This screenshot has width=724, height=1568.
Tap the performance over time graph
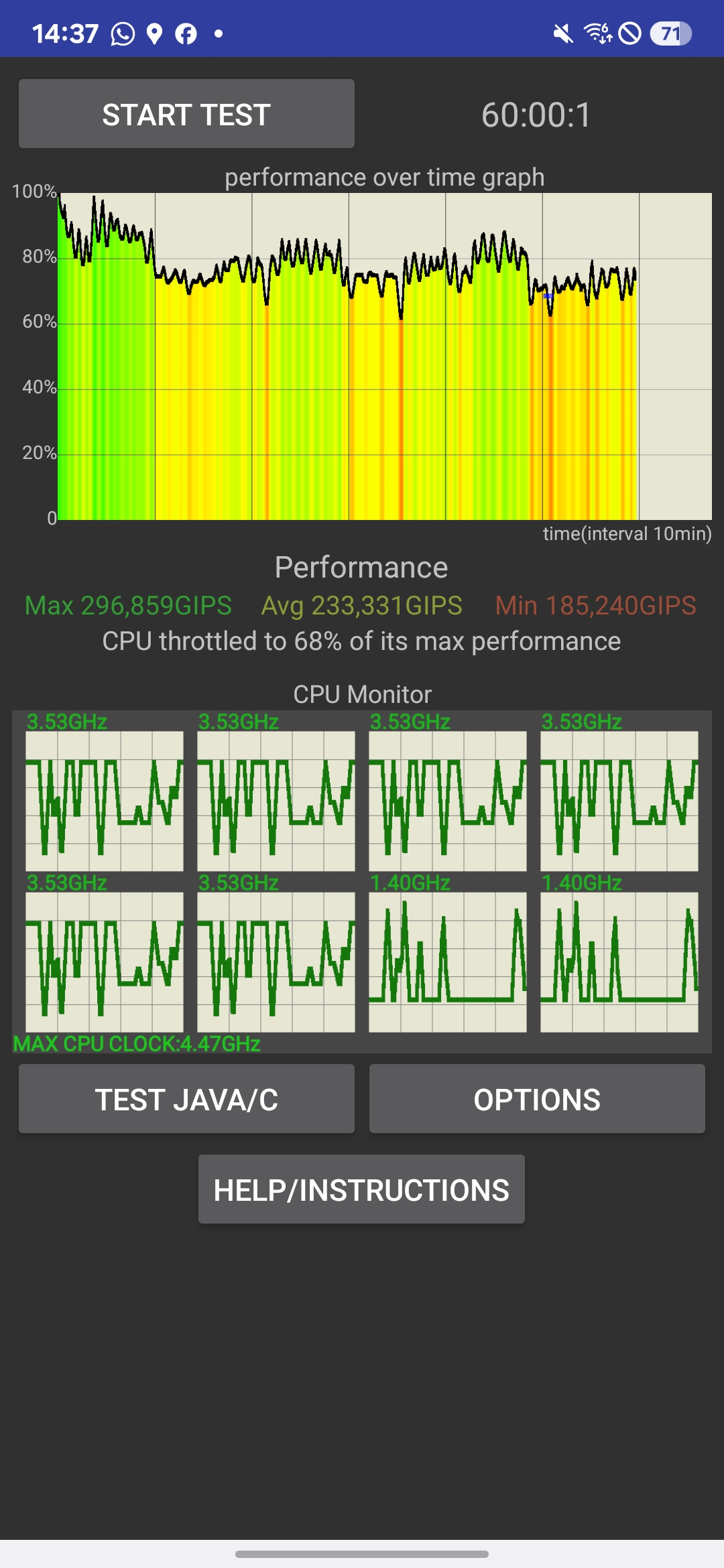click(385, 356)
